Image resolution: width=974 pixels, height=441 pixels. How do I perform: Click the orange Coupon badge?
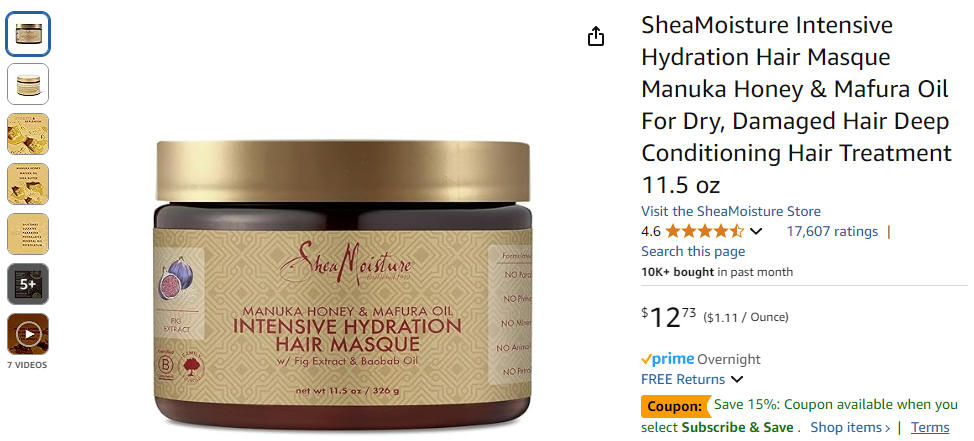(675, 407)
